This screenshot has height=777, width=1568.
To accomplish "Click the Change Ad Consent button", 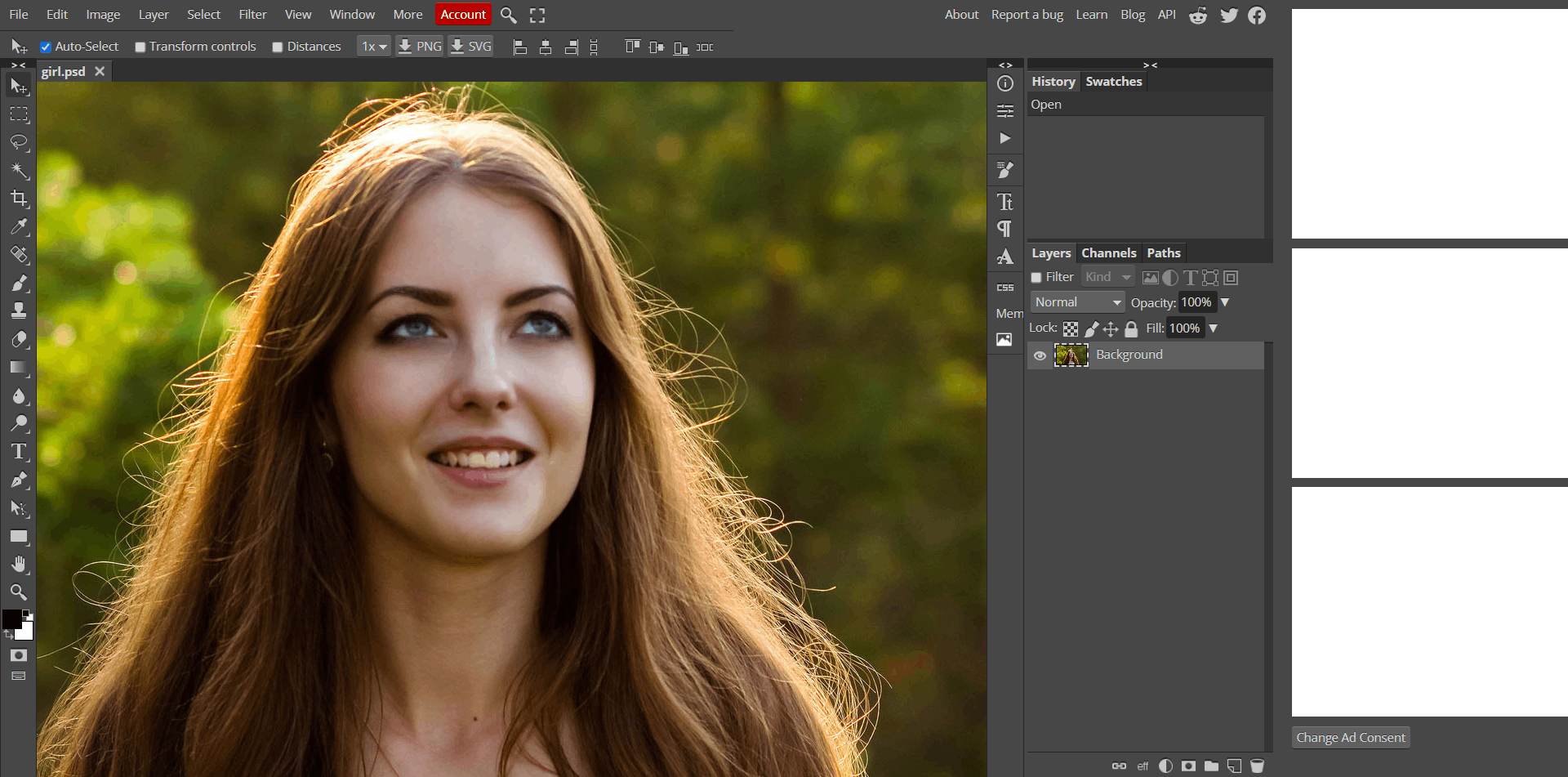I will pos(1350,737).
